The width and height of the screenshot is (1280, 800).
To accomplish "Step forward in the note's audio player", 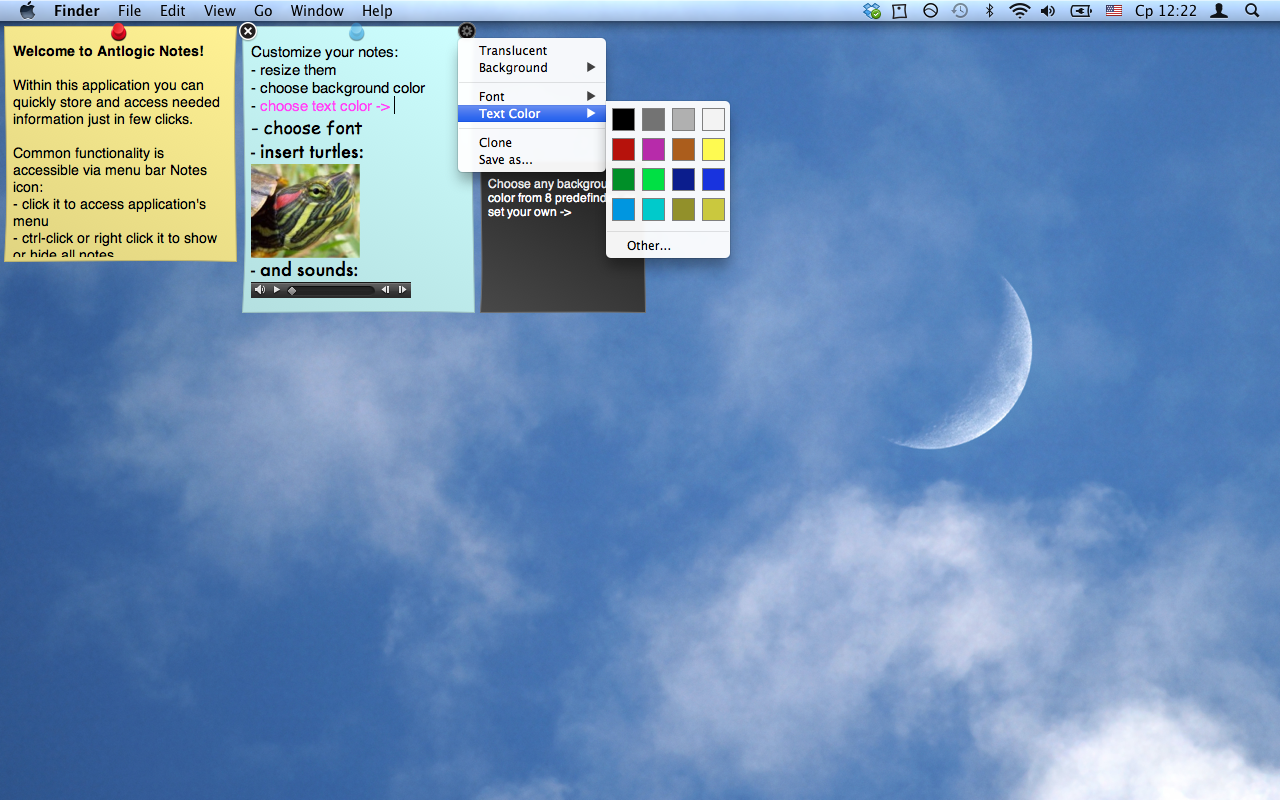I will (402, 290).
